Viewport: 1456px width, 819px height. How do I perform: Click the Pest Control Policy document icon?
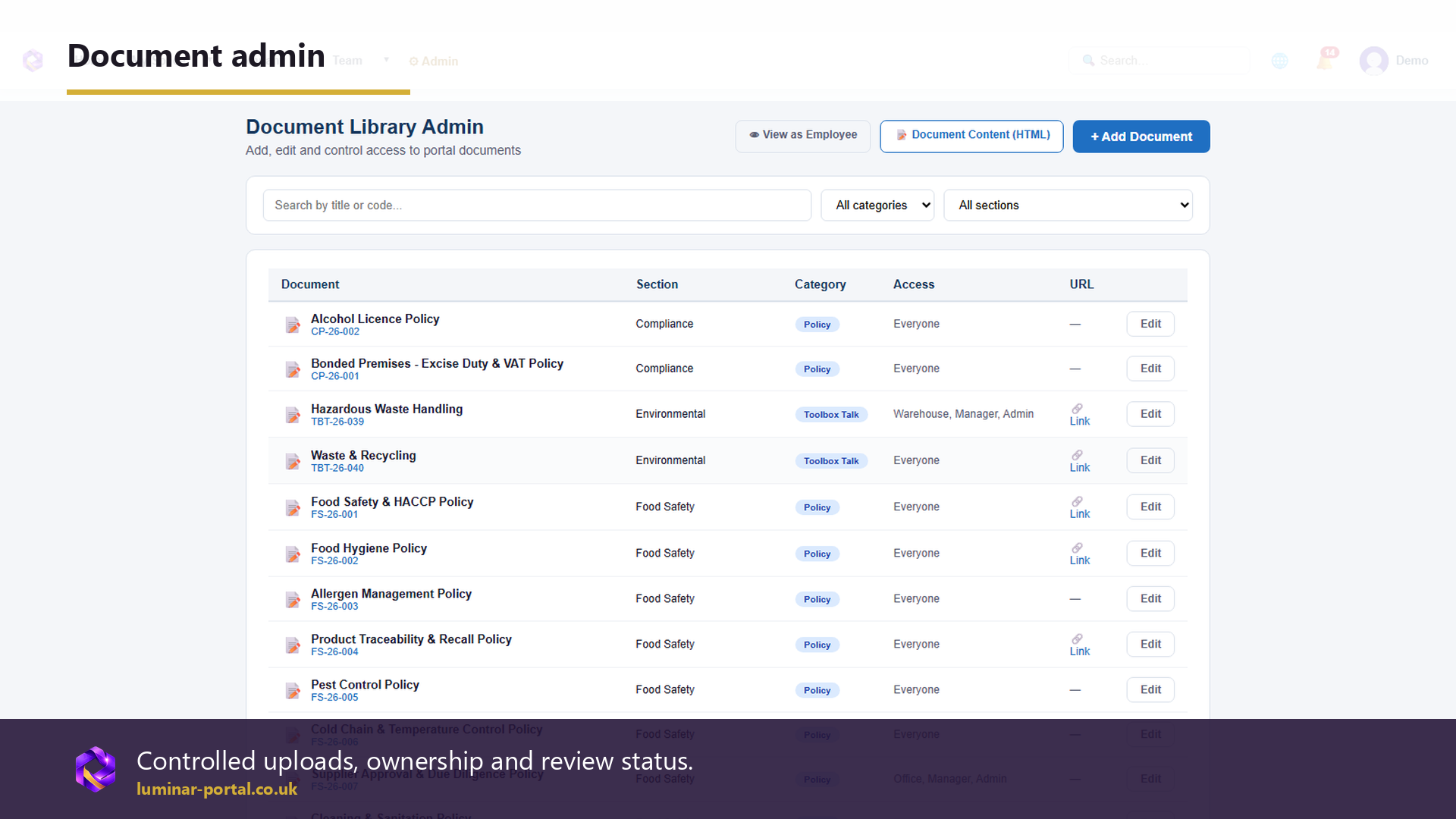click(x=293, y=691)
